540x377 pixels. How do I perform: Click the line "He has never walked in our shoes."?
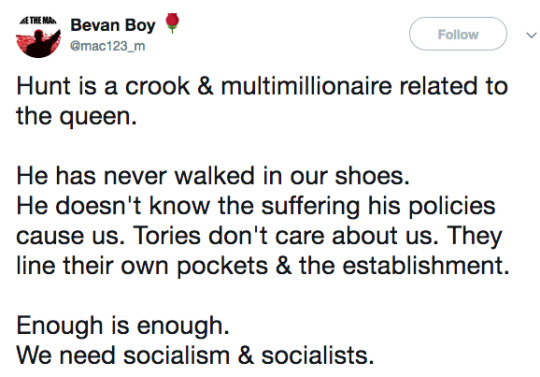click(213, 176)
